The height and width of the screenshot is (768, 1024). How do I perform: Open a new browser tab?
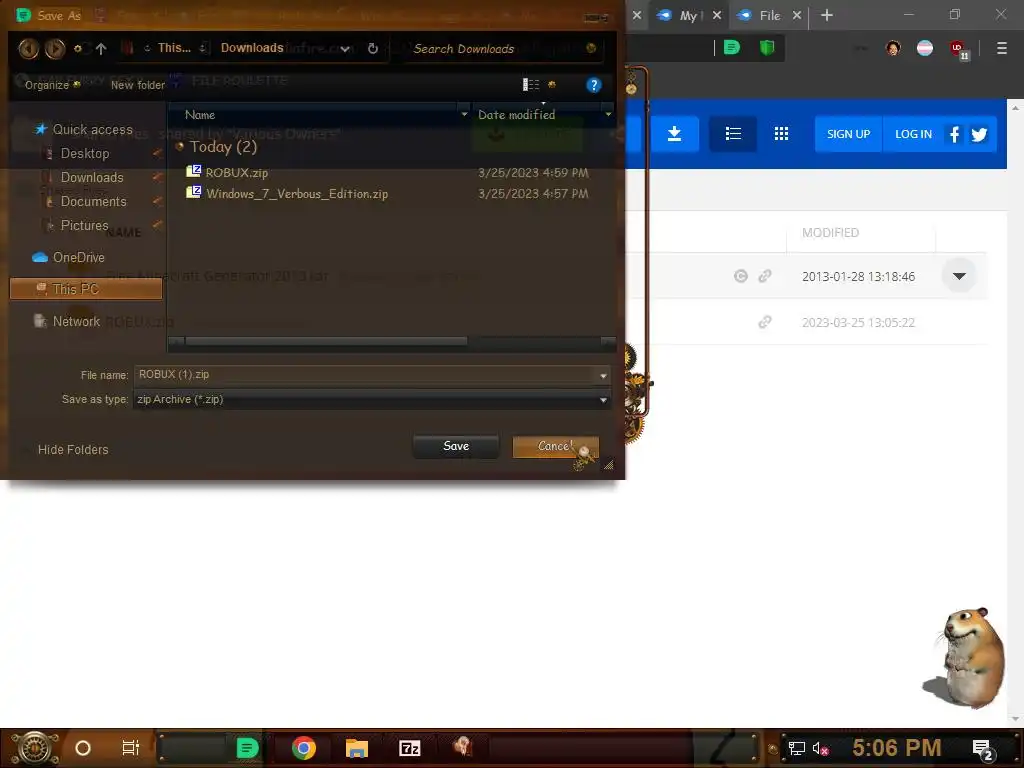coord(827,15)
